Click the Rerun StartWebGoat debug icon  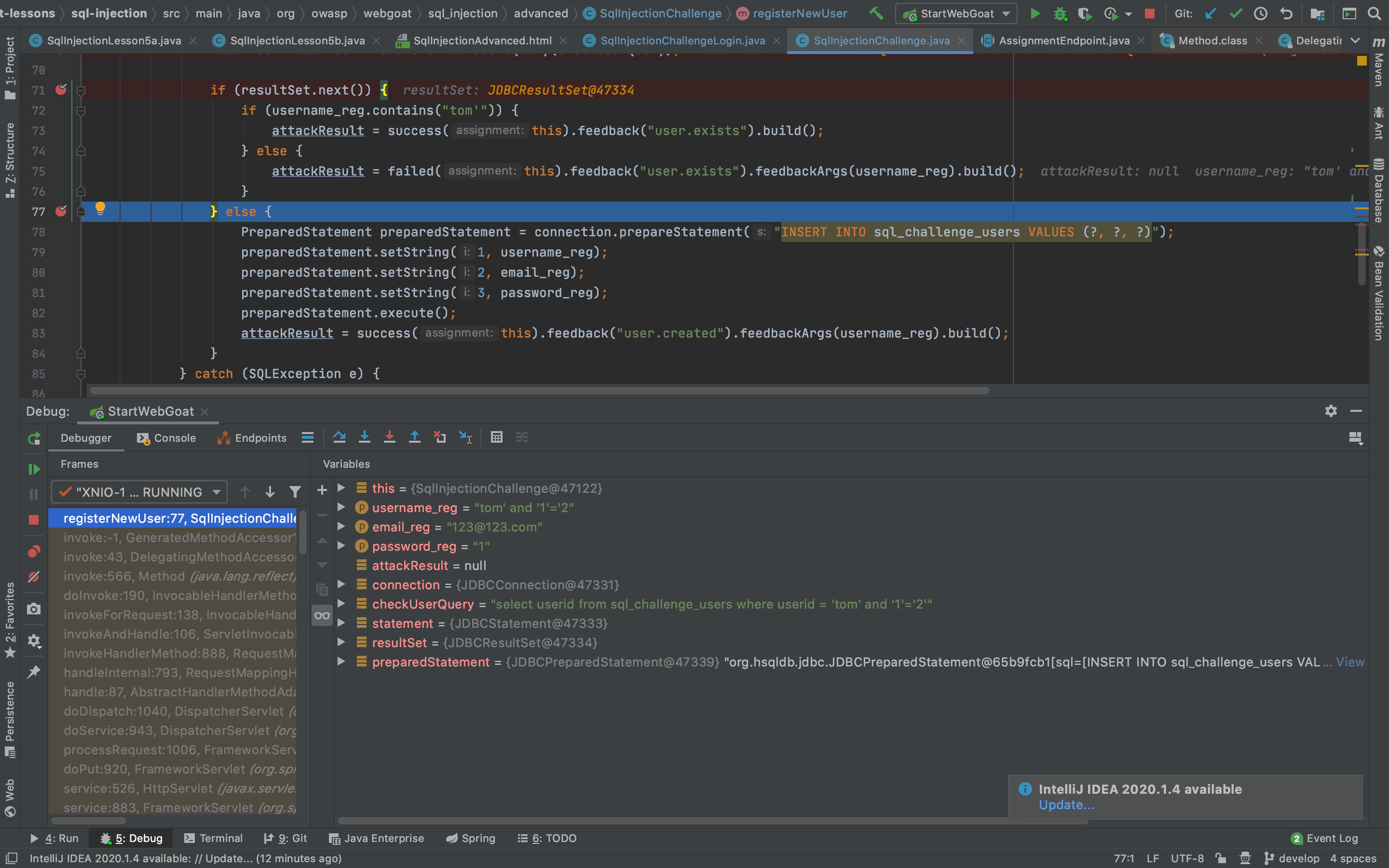click(34, 439)
